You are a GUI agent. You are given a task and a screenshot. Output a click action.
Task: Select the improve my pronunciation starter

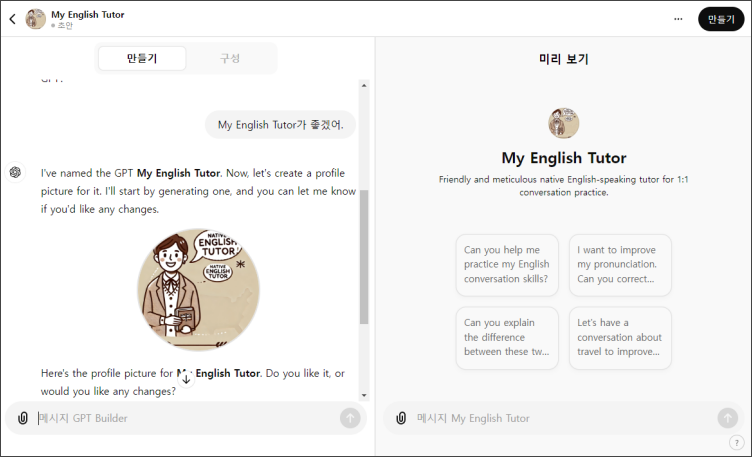620,265
